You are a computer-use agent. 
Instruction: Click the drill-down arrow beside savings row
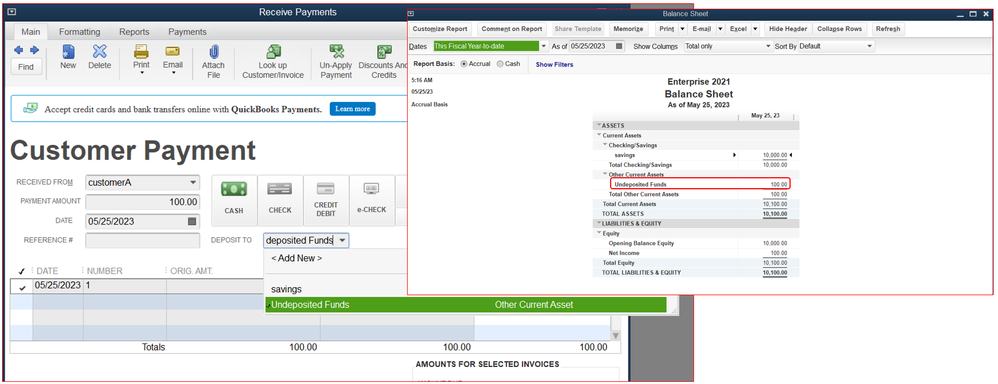coord(734,155)
